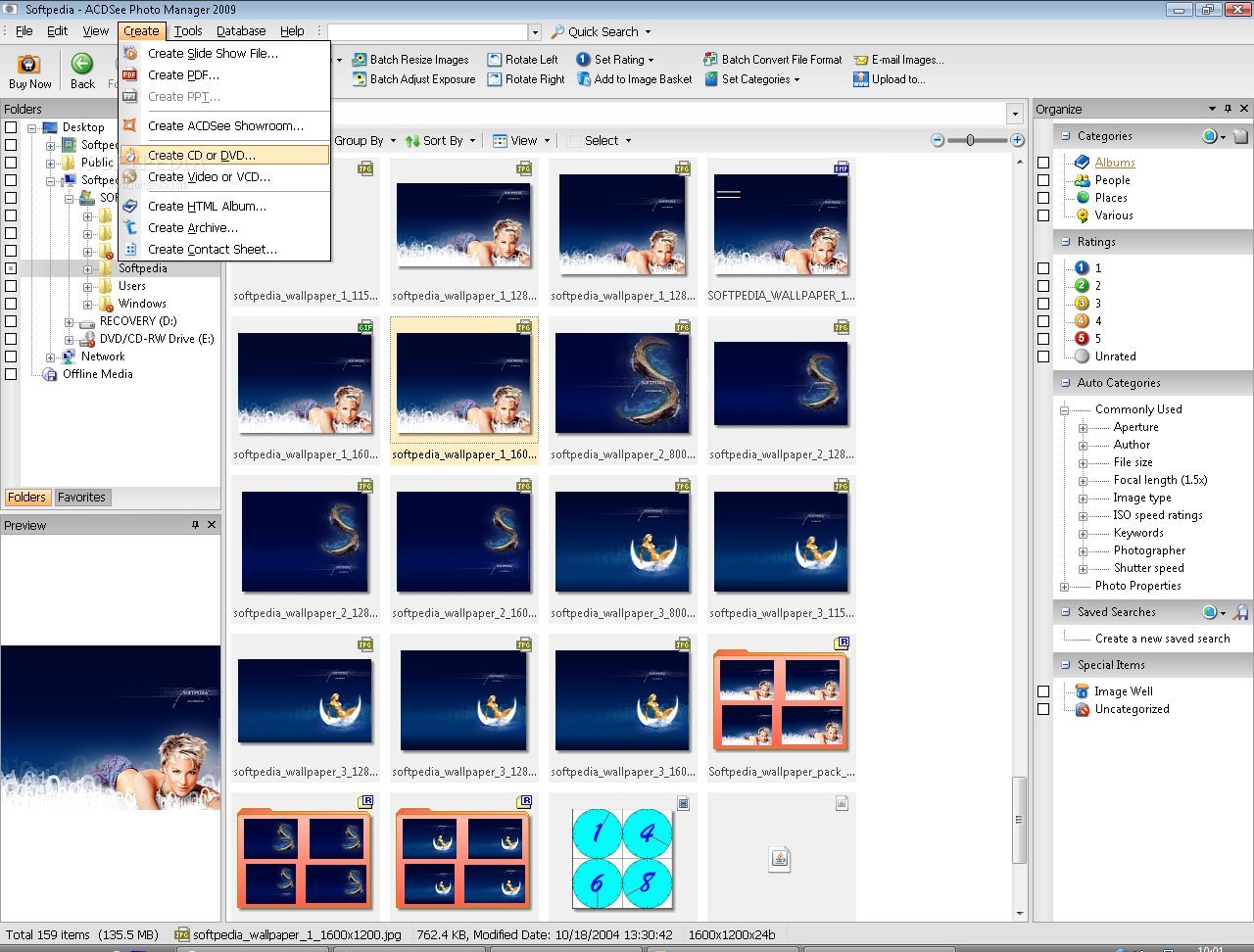Adjust the thumbnail size zoom slider
Image resolution: width=1254 pixels, height=952 pixels.
970,140
